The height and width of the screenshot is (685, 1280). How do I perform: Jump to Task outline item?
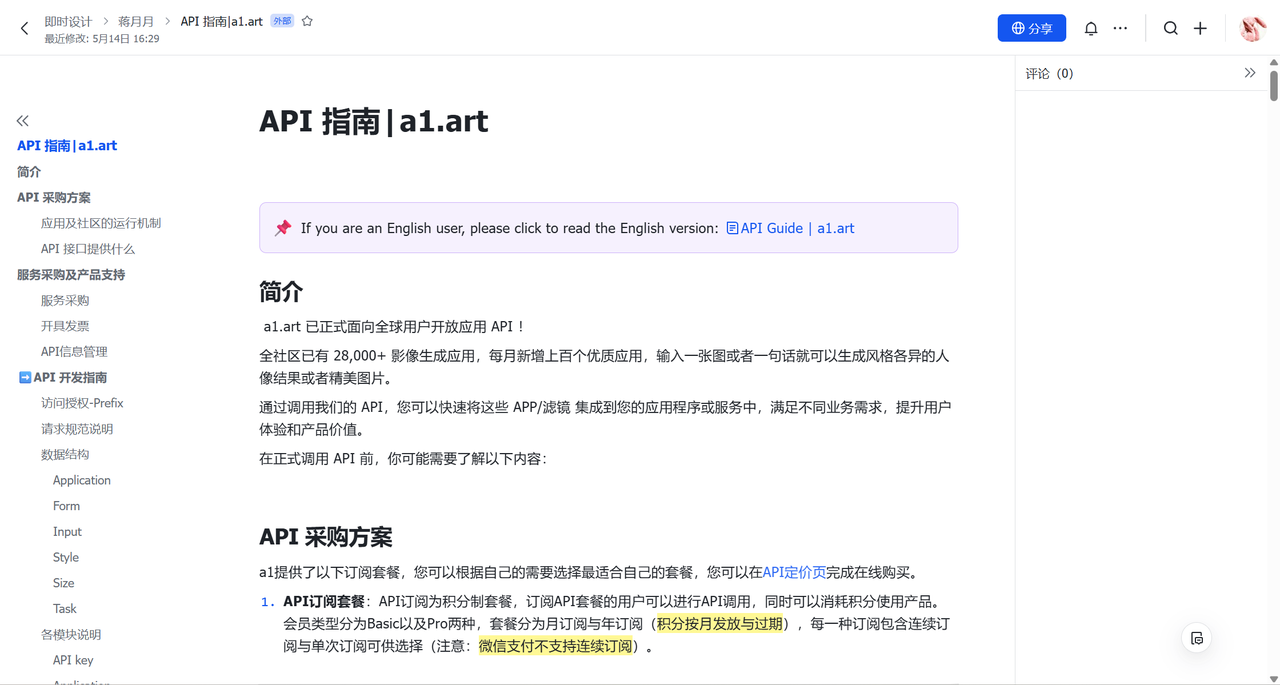pyautogui.click(x=65, y=609)
